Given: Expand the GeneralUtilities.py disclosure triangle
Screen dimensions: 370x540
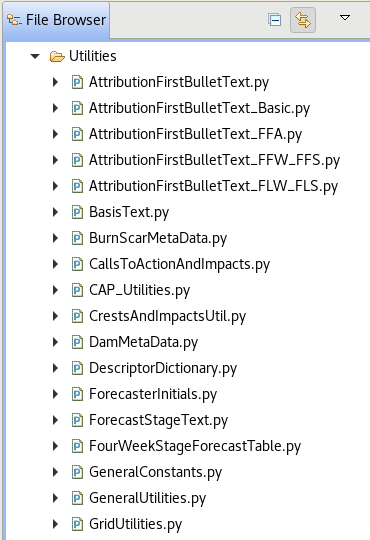Looking at the screenshot, I should 55,498.
